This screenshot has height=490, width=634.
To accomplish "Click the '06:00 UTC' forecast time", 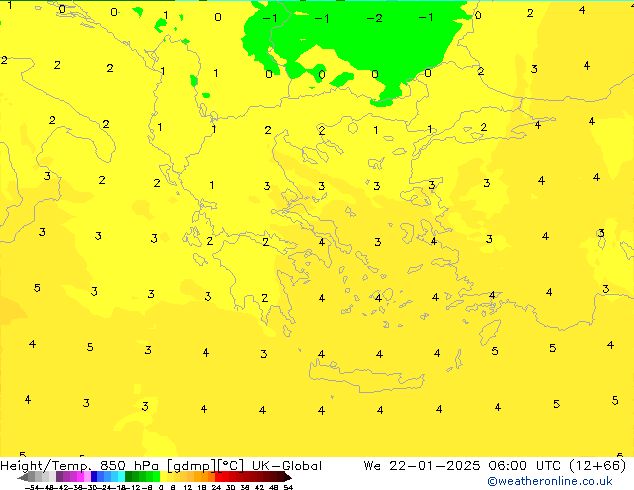I will pyautogui.click(x=524, y=466).
